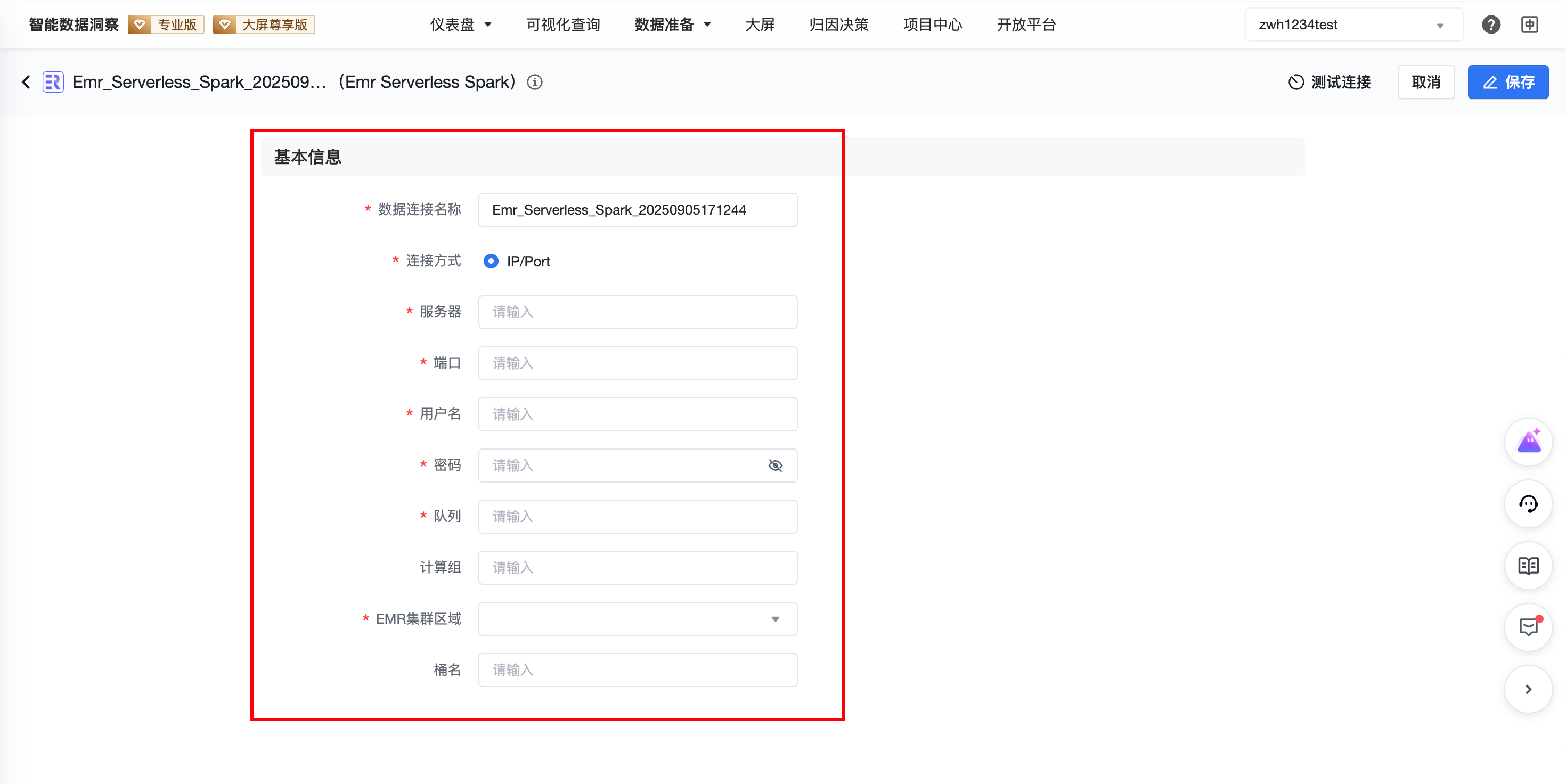Open the documentation book icon
This screenshot has width=1566, height=784.
(1528, 566)
